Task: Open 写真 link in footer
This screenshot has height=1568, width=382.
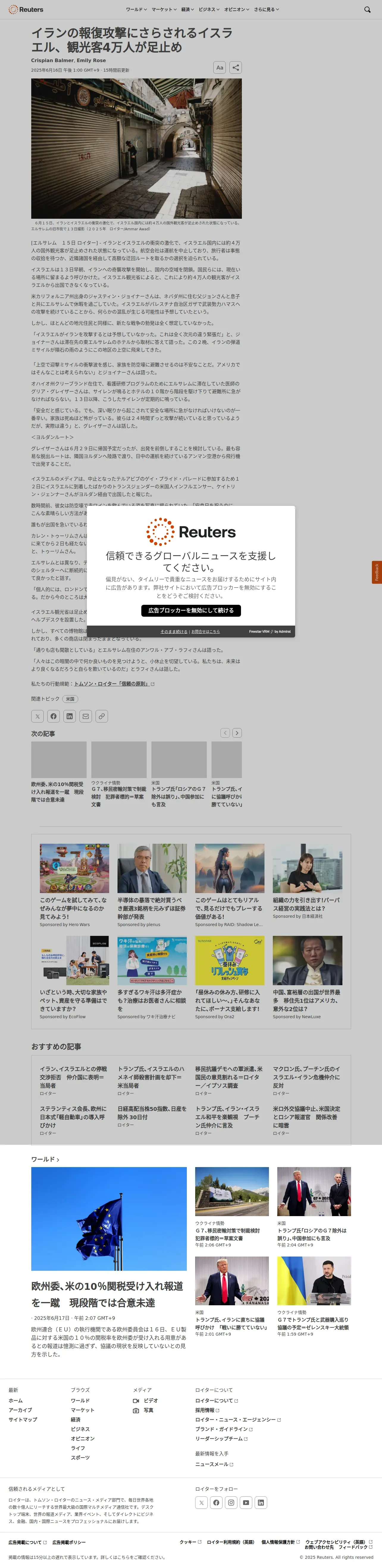Action: [143, 1410]
